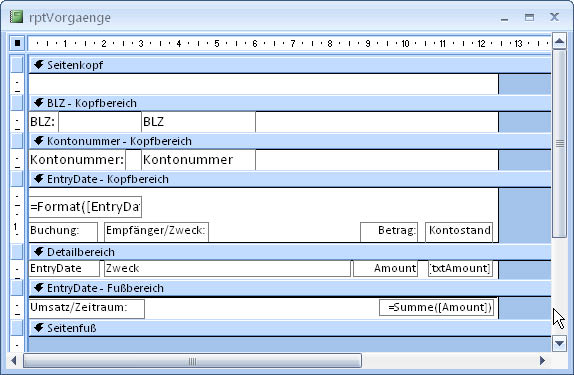Click the Detailbereich section selector box in left ruler

pos(17,252)
